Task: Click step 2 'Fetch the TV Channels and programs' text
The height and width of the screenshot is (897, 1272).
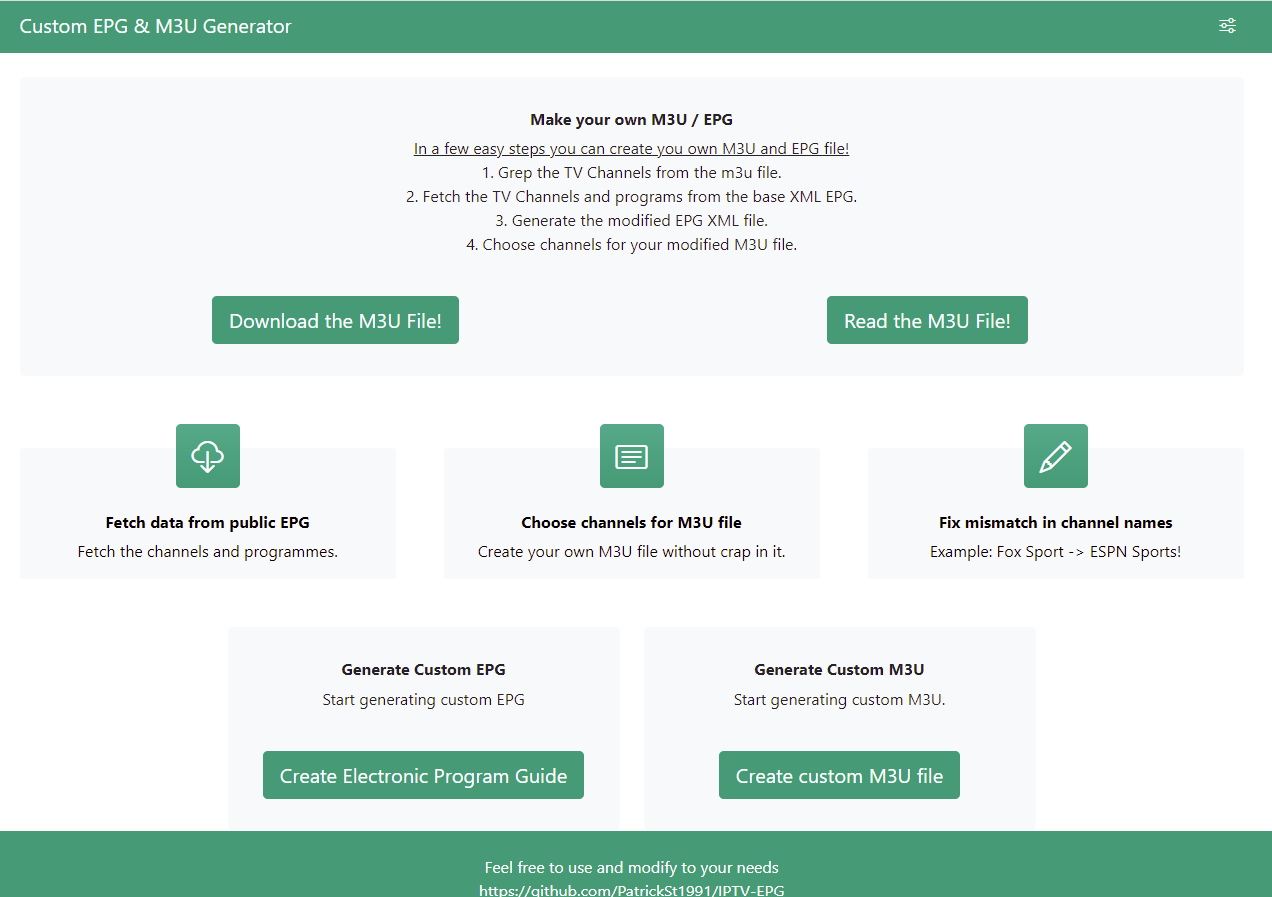Action: pos(632,196)
